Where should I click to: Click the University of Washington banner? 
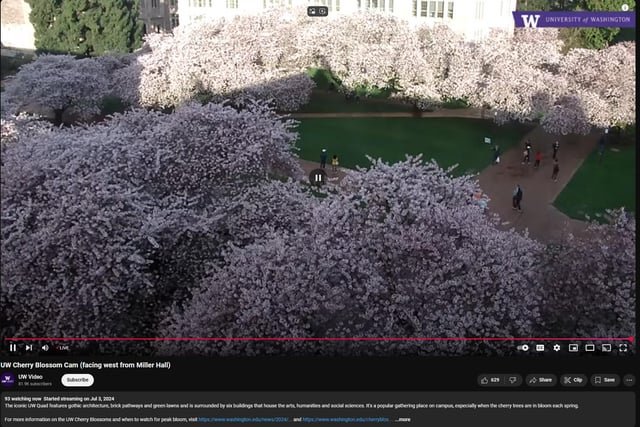574,20
